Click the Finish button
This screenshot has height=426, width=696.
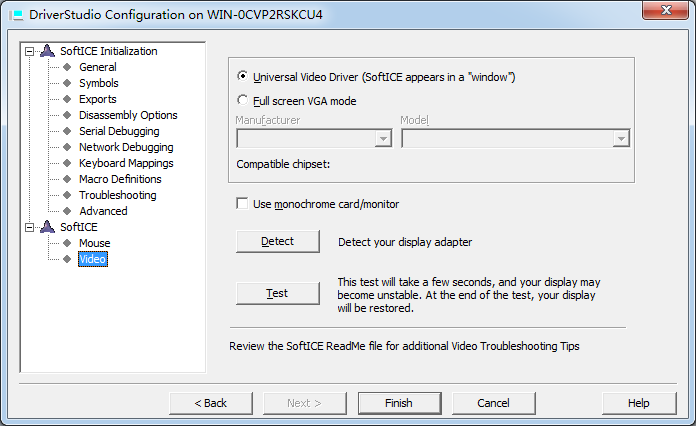pos(399,403)
